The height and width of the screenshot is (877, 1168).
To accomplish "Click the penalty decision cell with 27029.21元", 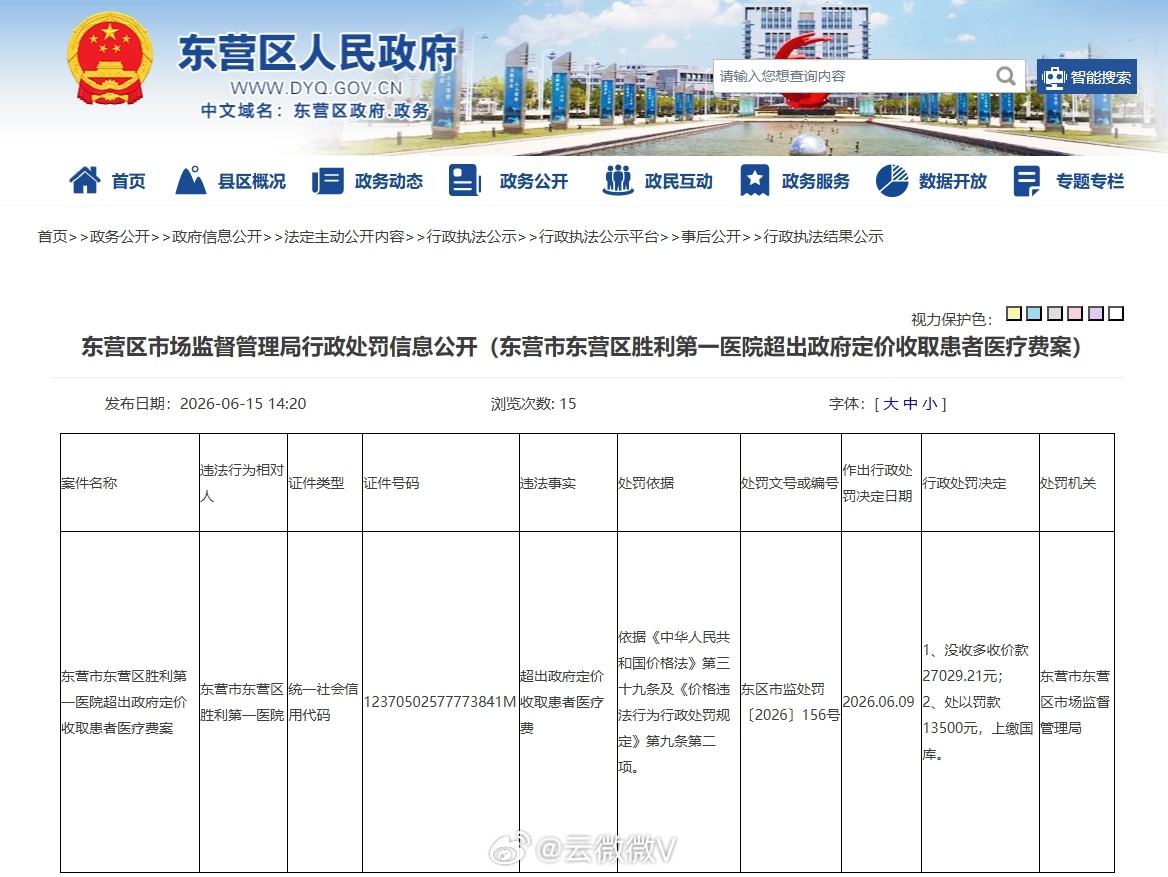I will [x=978, y=702].
